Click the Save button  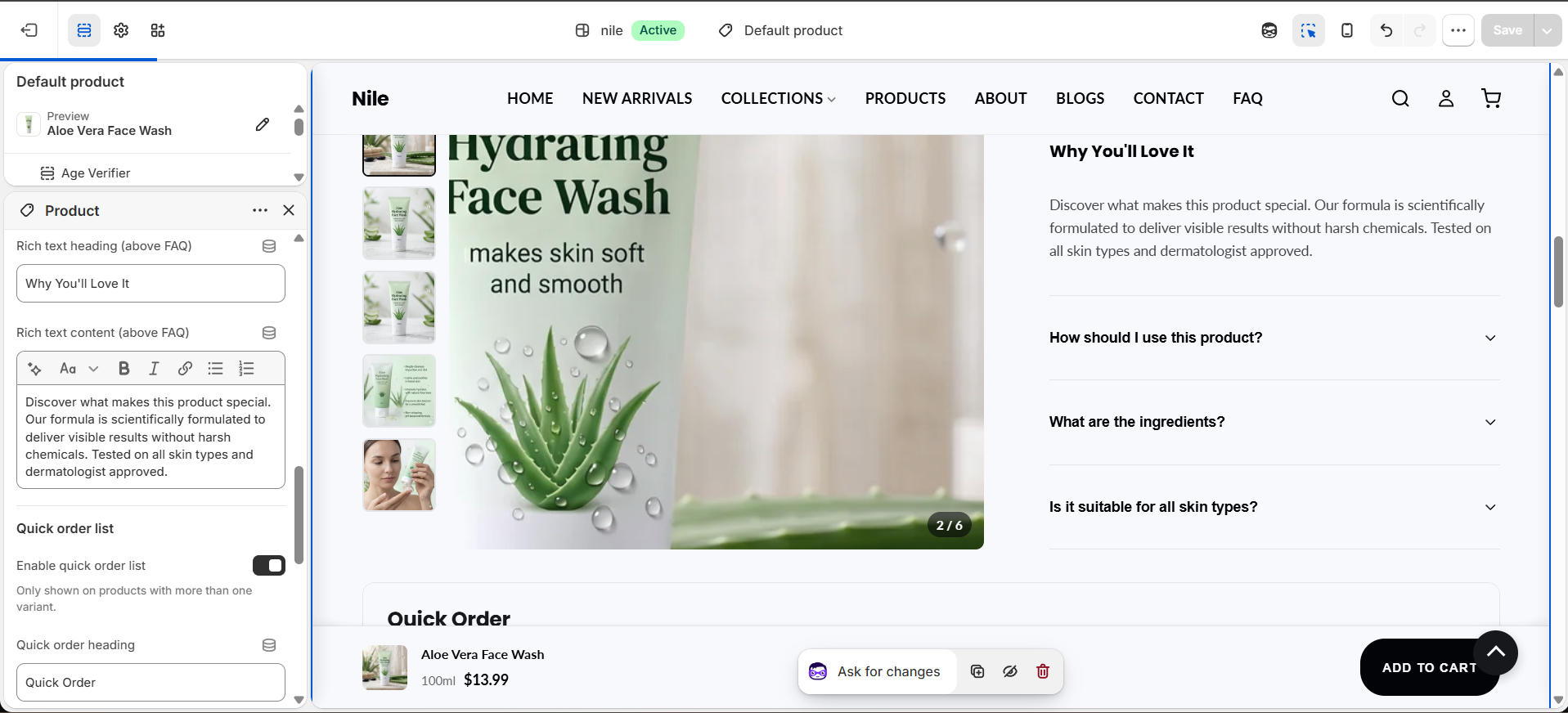click(1507, 30)
